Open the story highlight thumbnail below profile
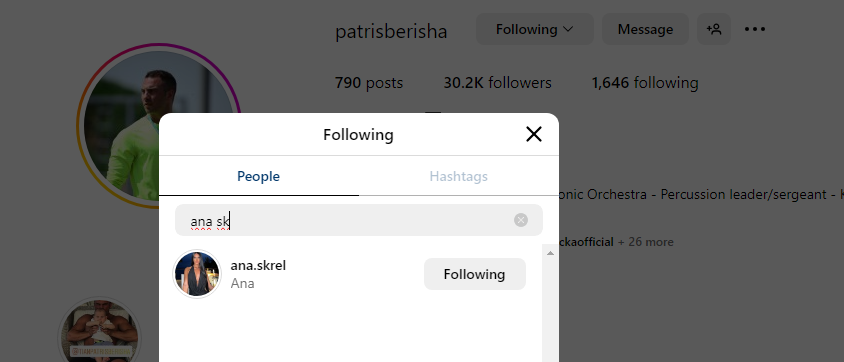The image size is (844, 362). [x=100, y=329]
